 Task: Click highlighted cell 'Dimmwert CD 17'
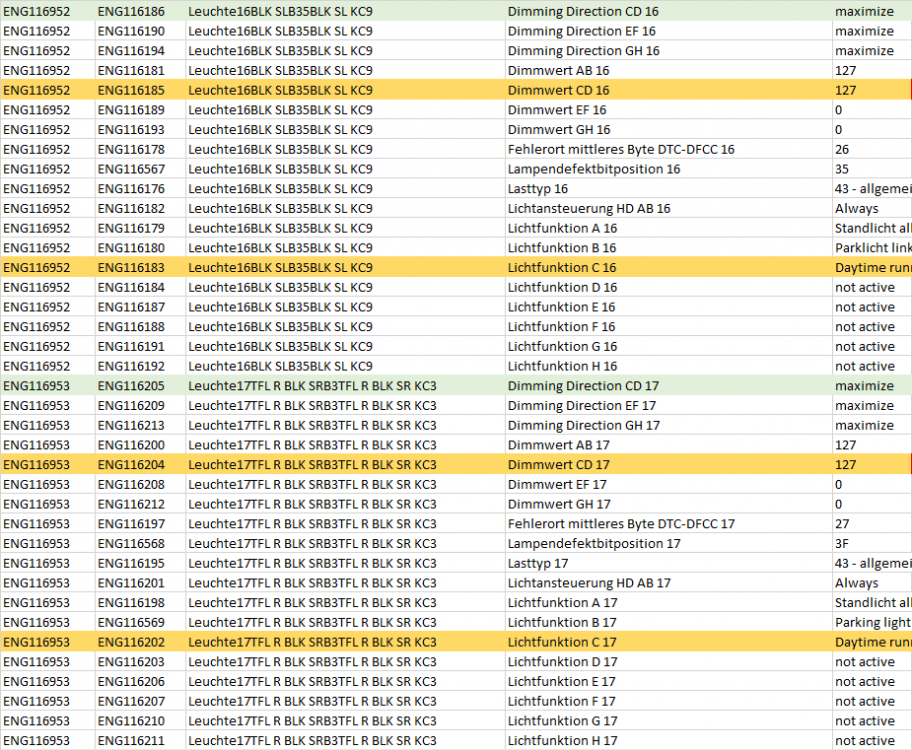click(x=668, y=465)
